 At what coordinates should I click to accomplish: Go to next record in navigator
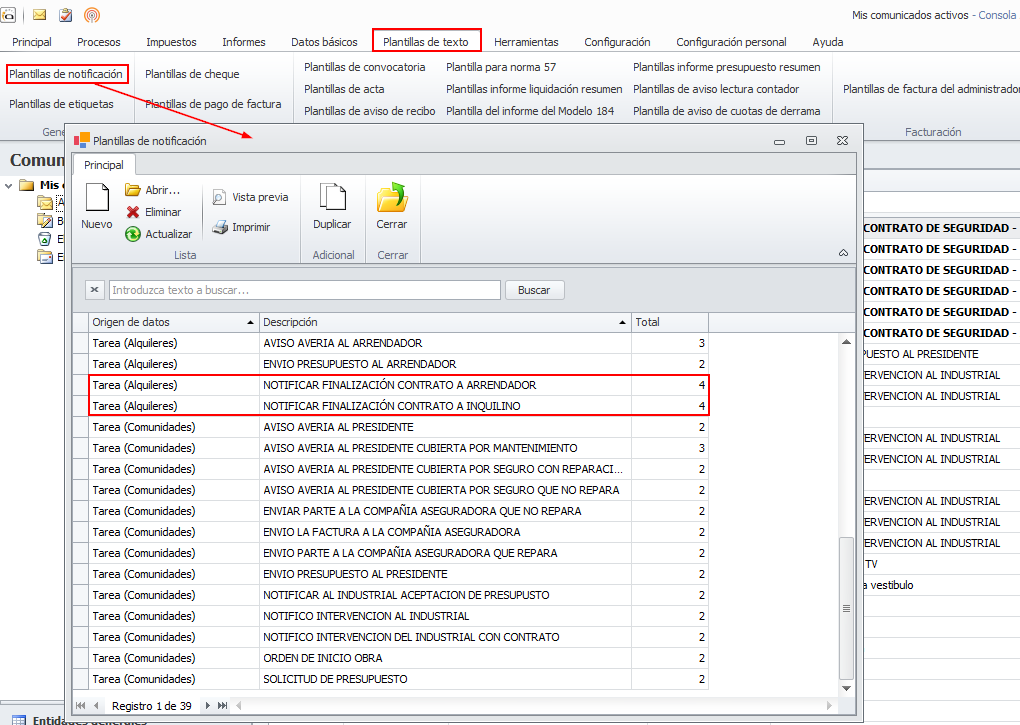click(209, 705)
